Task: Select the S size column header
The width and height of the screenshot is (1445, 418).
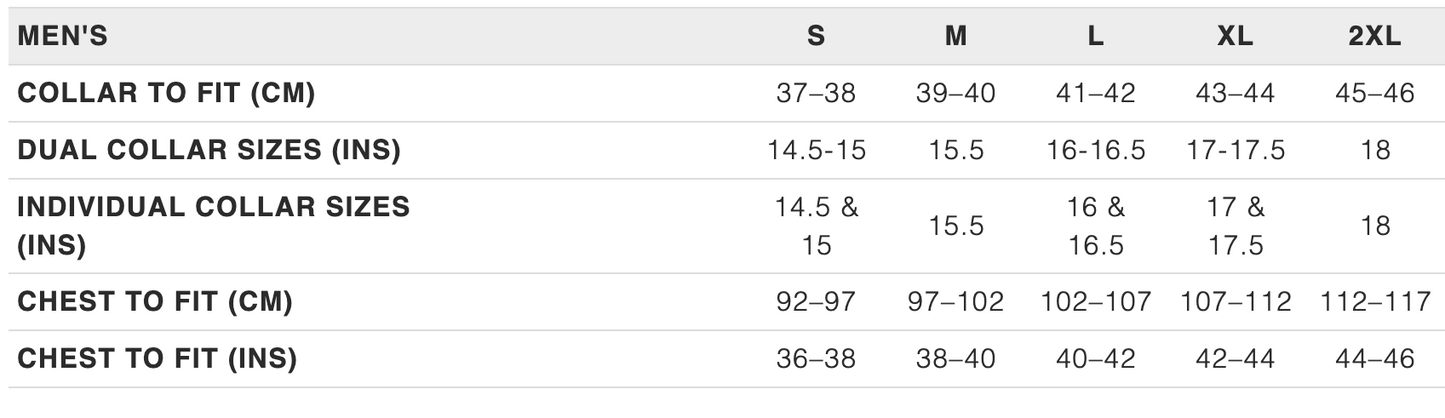Action: (x=816, y=37)
